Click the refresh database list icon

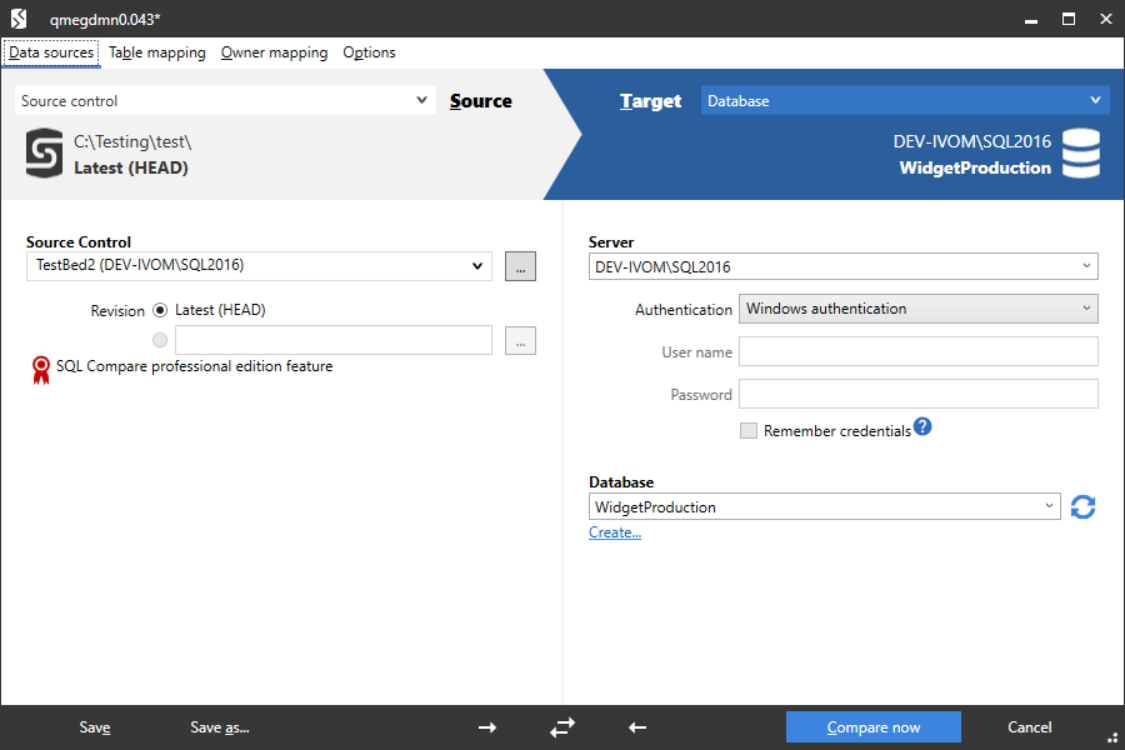[x=1082, y=507]
